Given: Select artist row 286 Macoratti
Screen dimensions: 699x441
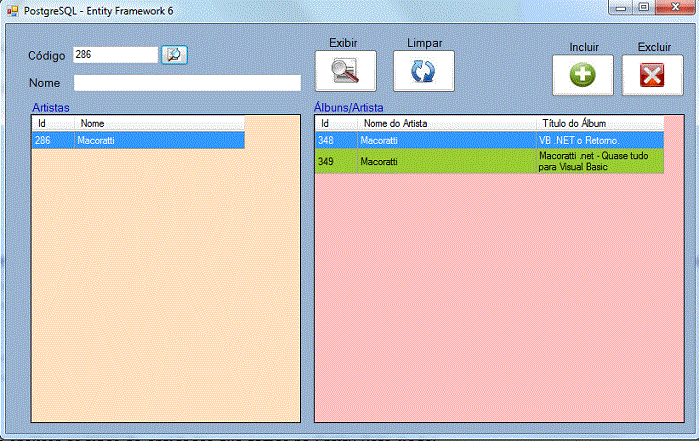Looking at the screenshot, I should point(138,141).
